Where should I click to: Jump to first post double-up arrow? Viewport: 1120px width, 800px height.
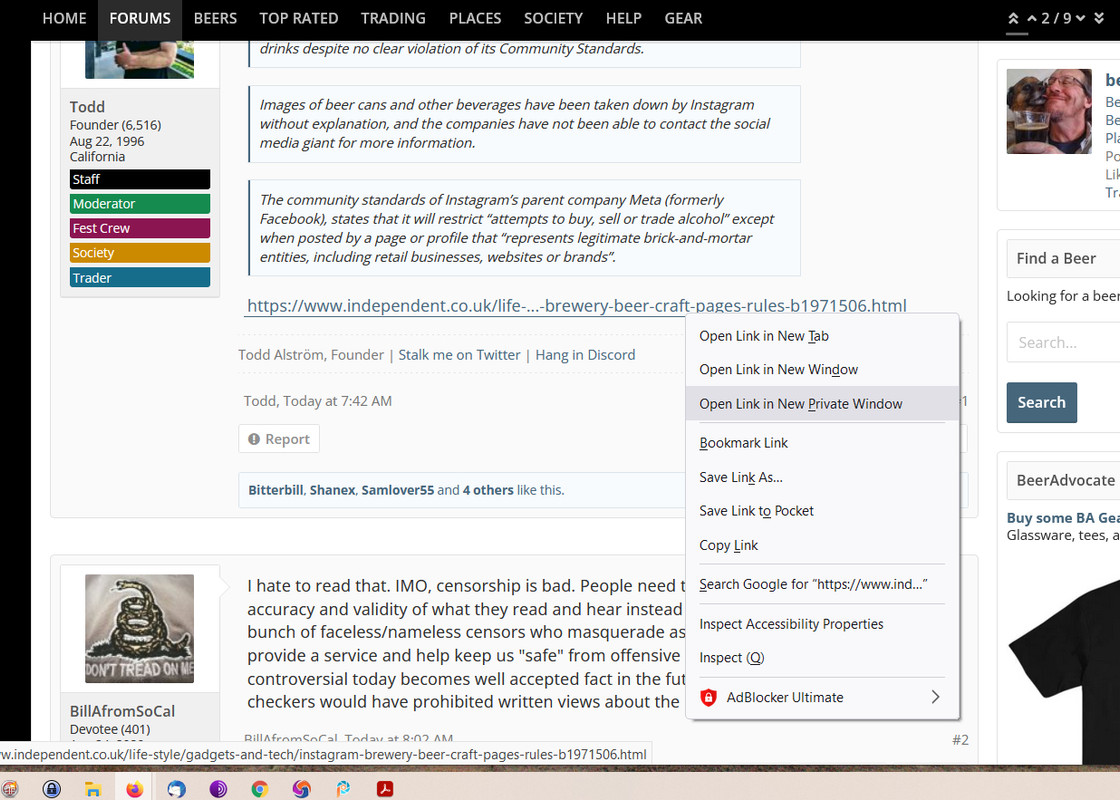[1013, 19]
